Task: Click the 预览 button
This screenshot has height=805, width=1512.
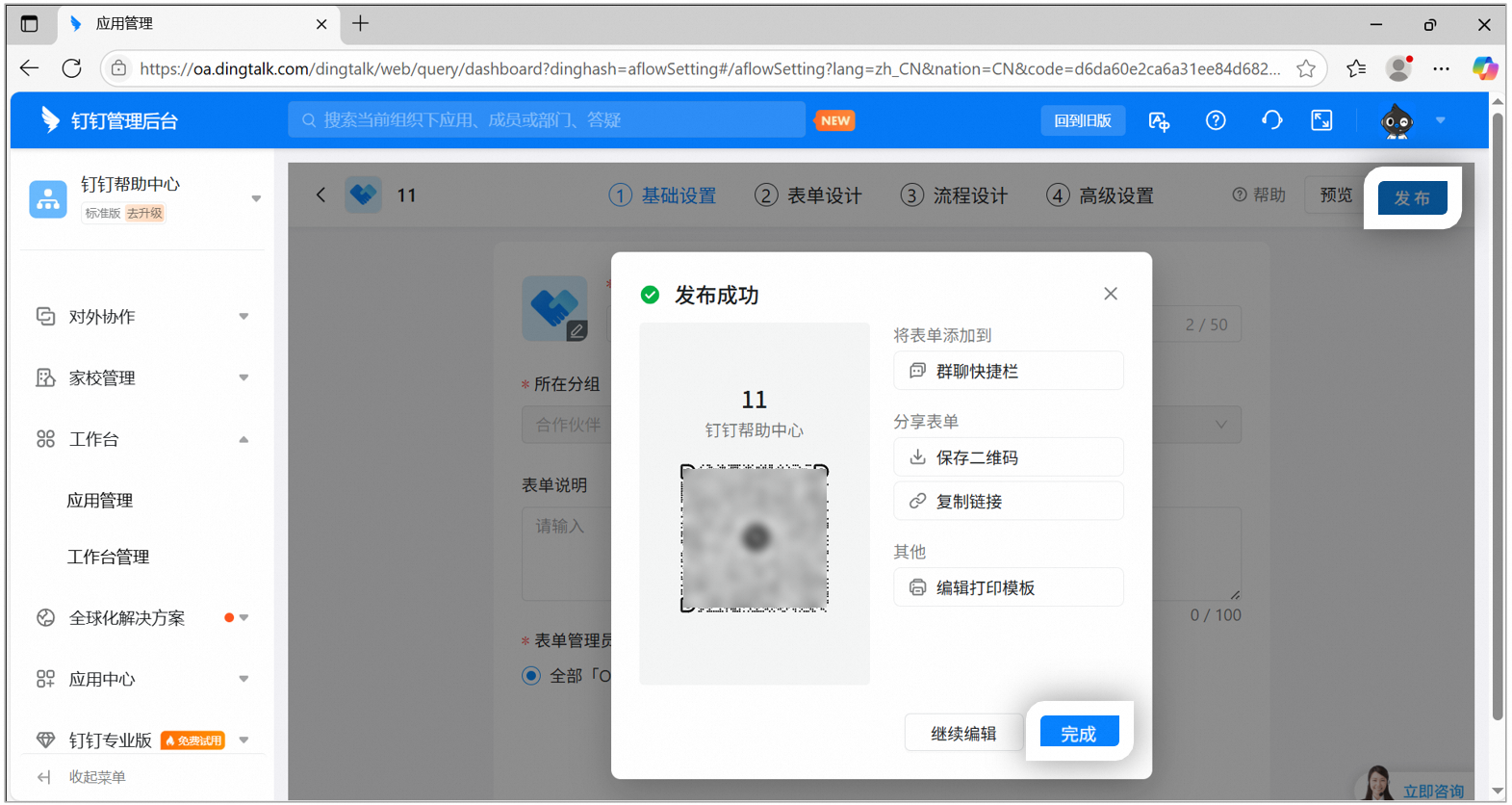Action: click(1336, 195)
